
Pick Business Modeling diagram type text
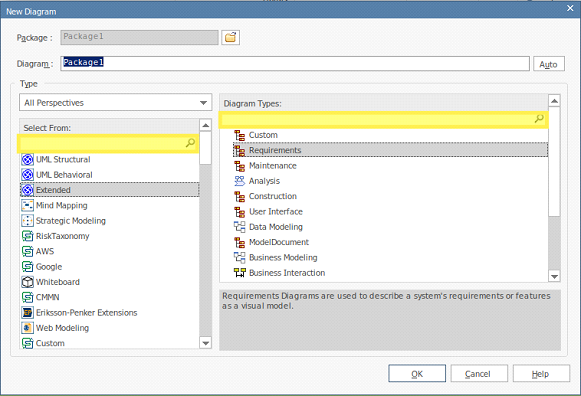[283, 257]
